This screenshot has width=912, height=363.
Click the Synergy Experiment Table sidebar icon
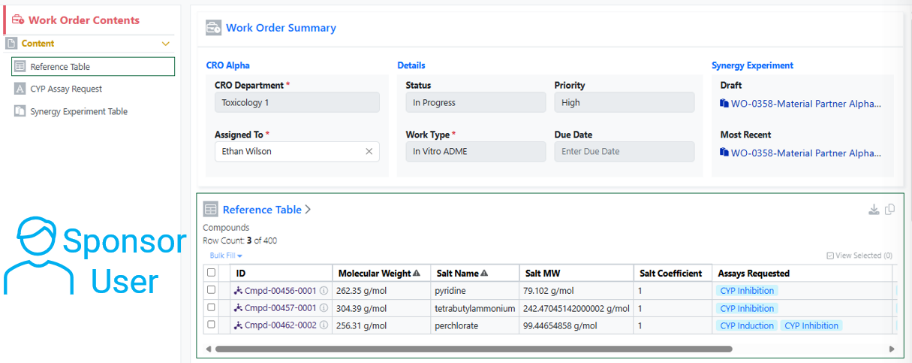pyautogui.click(x=20, y=111)
